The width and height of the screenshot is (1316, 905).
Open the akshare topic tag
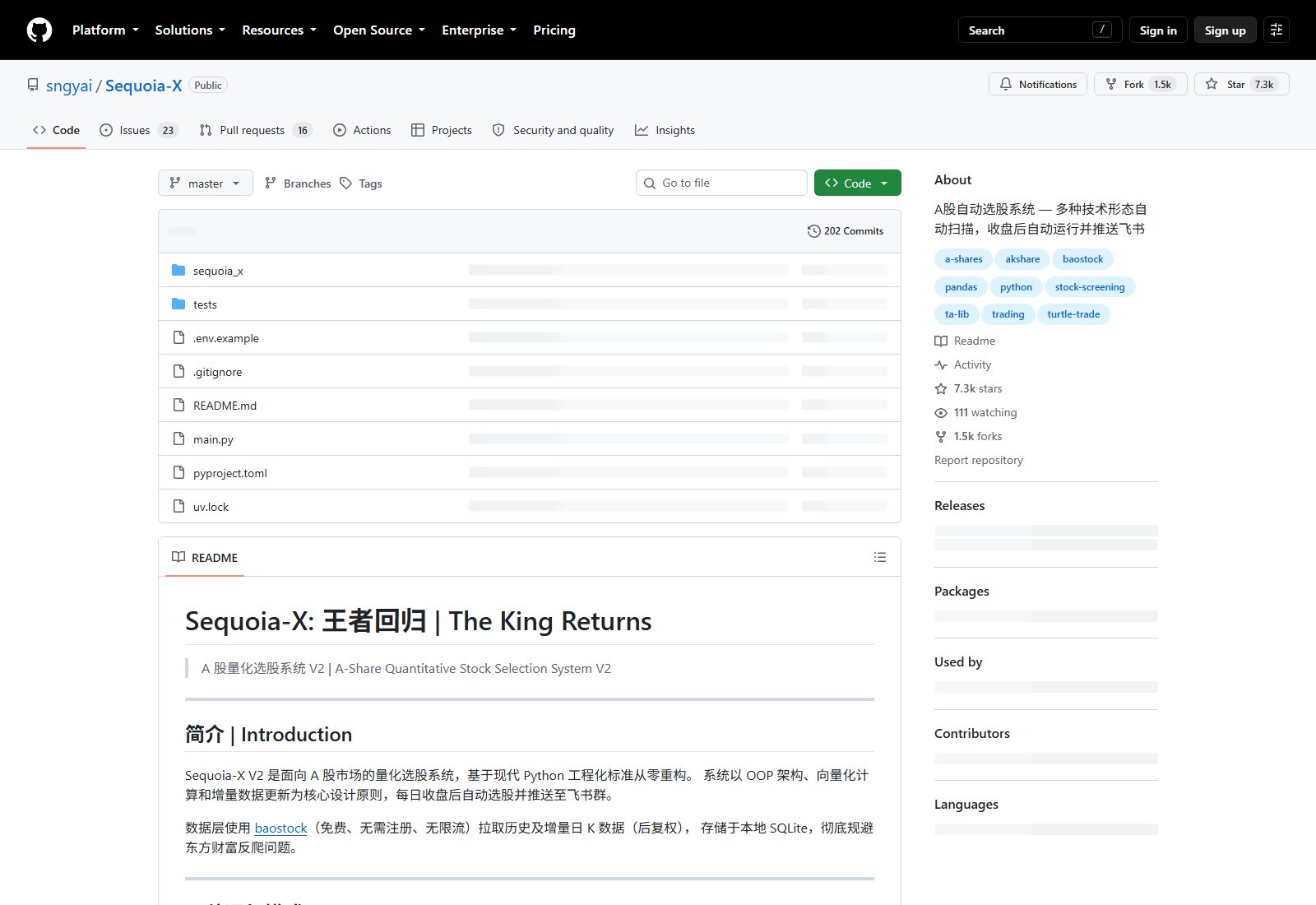(x=1022, y=259)
